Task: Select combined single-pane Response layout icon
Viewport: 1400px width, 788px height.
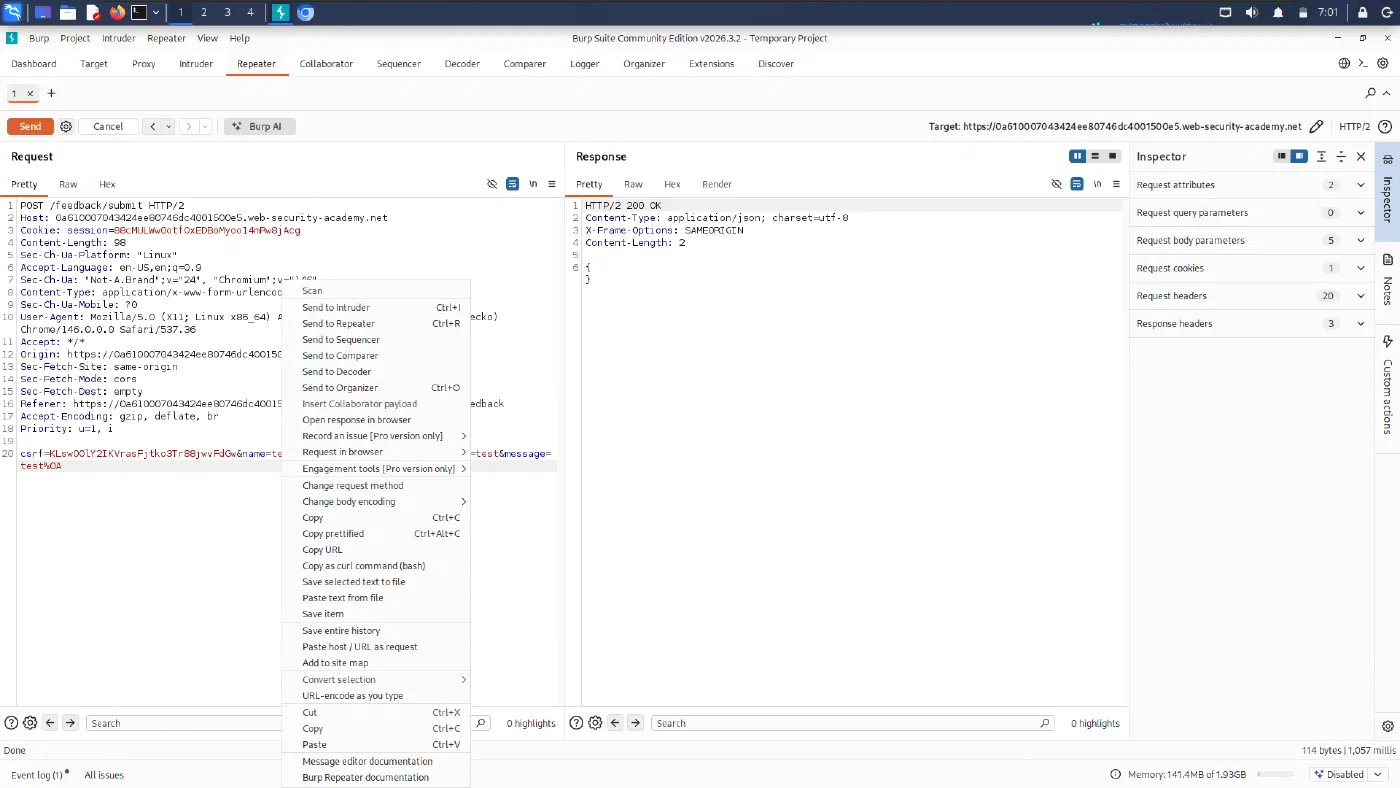Action: 1112,156
